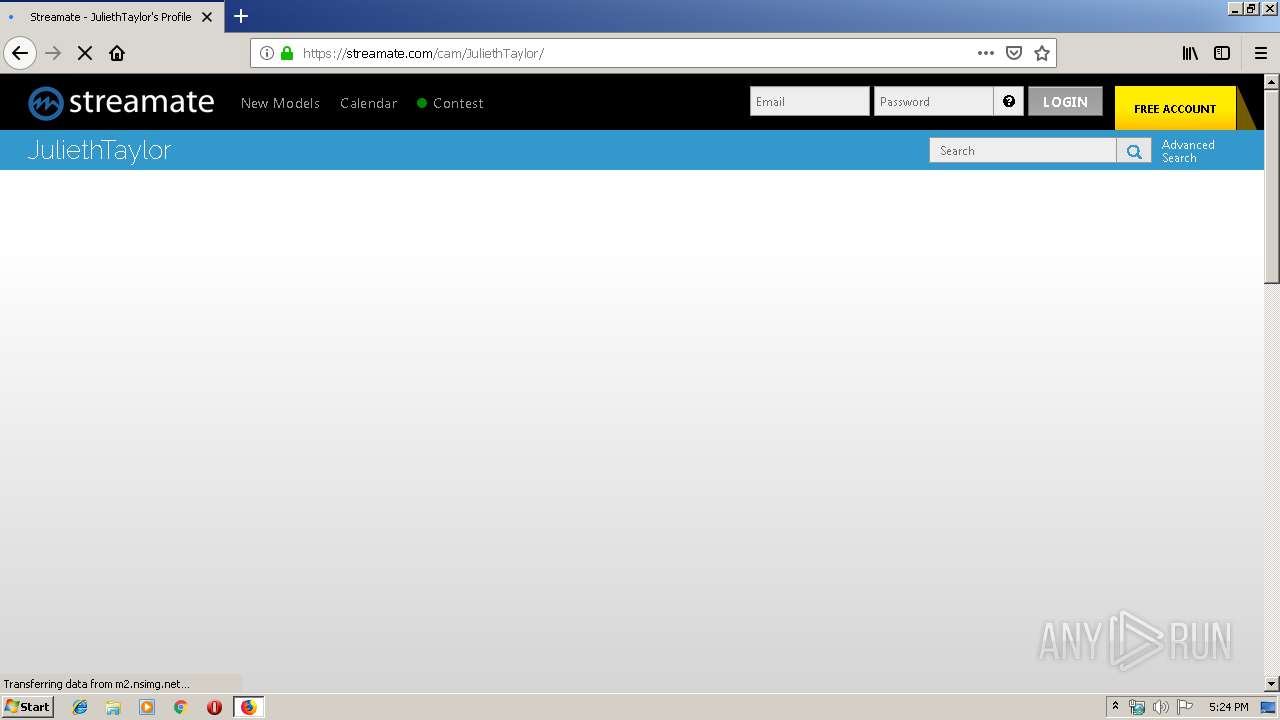Click the page scrollbar down arrow
Viewport: 1280px width, 720px height.
coord(1272,684)
